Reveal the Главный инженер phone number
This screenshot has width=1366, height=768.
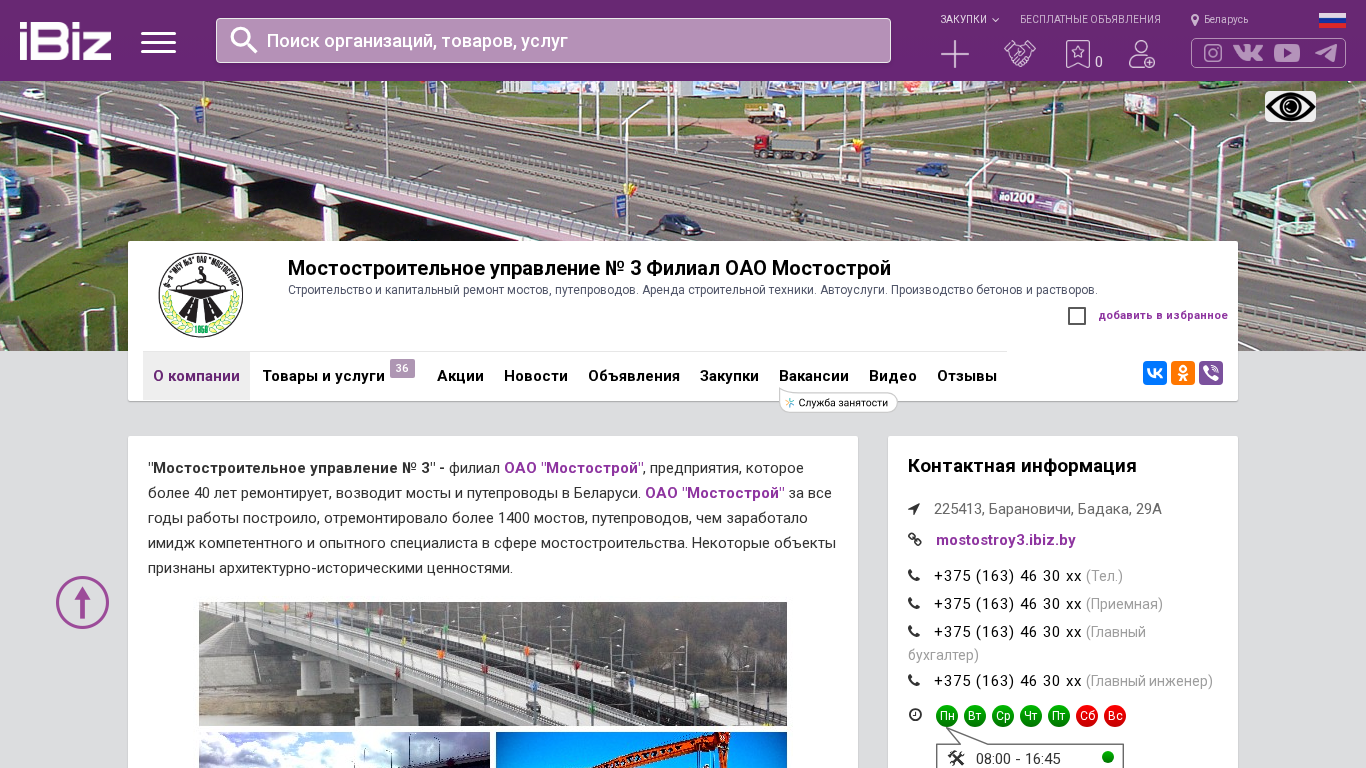[1008, 681]
